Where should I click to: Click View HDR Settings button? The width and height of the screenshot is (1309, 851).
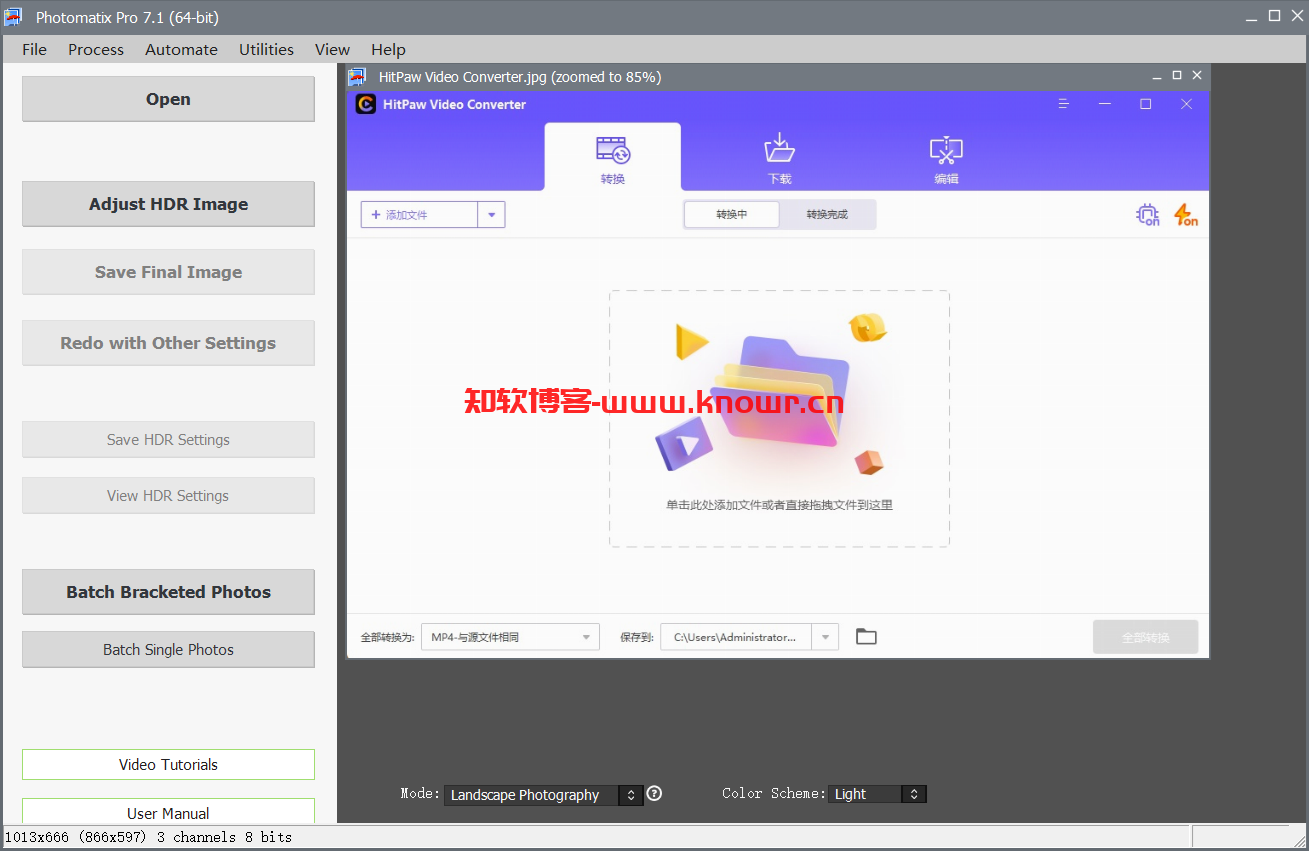[168, 496]
